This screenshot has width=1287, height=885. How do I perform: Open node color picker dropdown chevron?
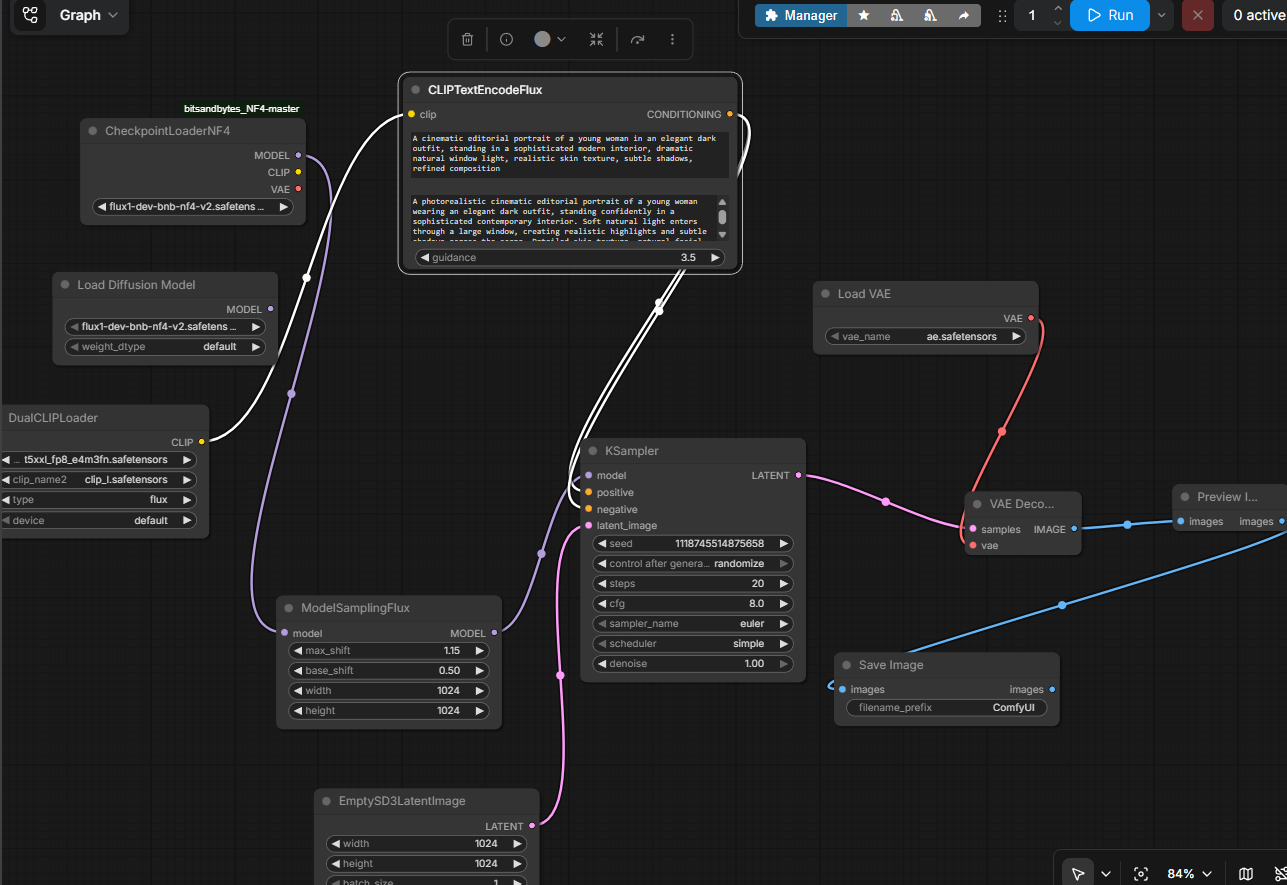[561, 39]
